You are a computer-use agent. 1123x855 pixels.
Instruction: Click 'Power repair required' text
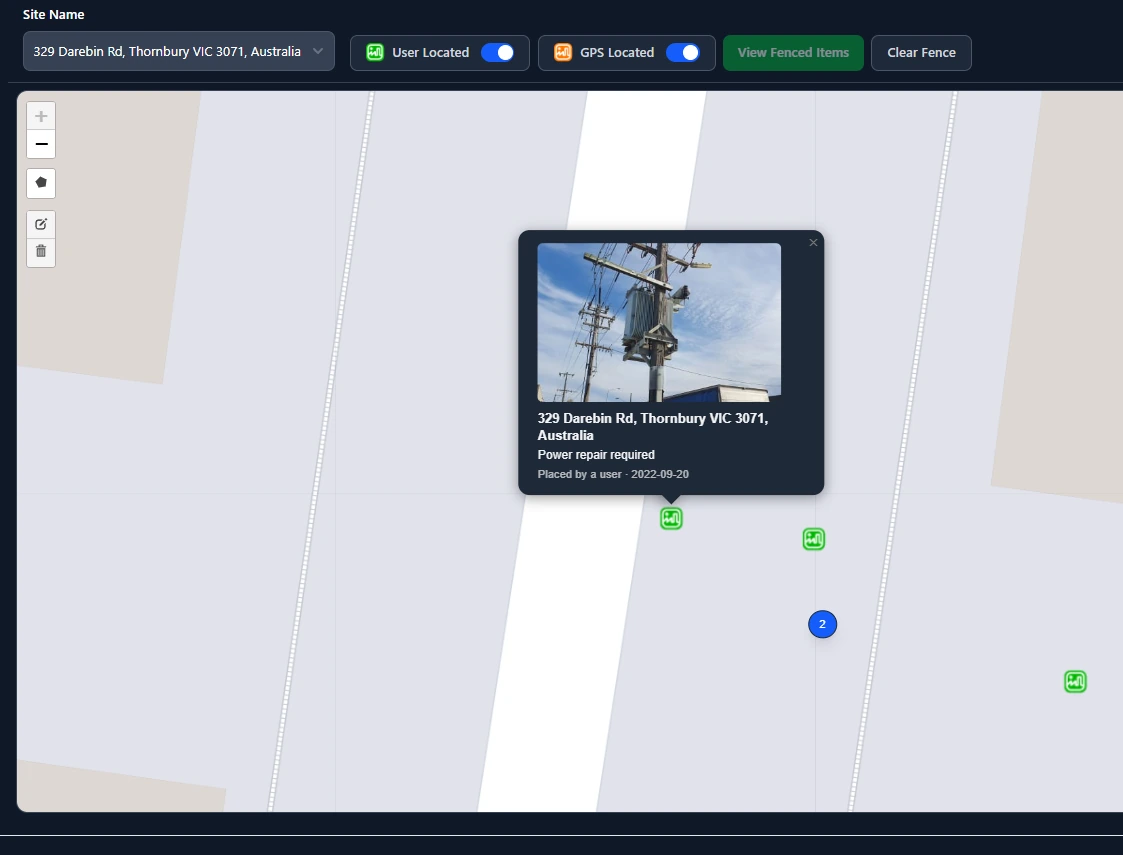(x=596, y=455)
